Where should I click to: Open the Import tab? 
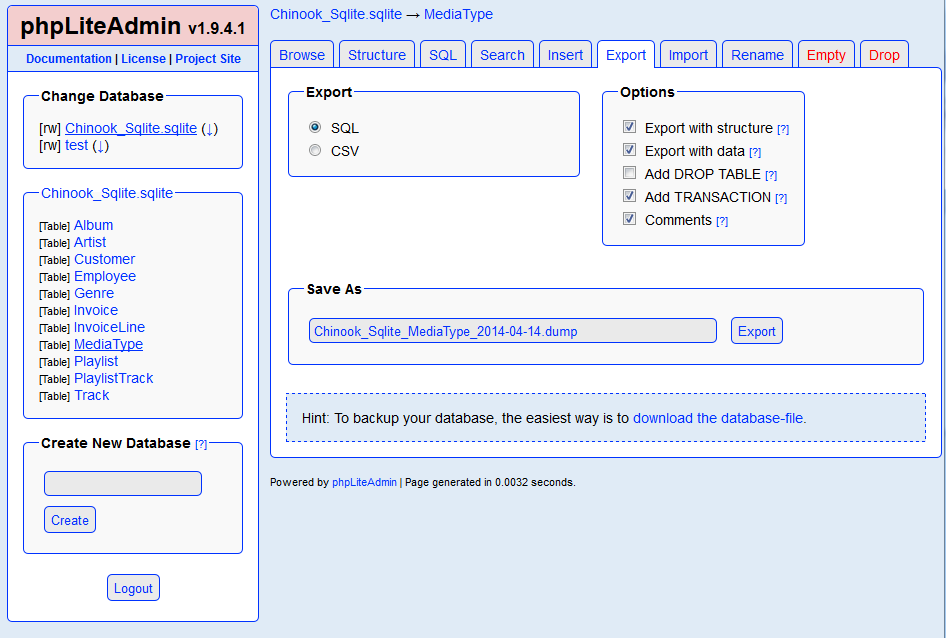688,55
